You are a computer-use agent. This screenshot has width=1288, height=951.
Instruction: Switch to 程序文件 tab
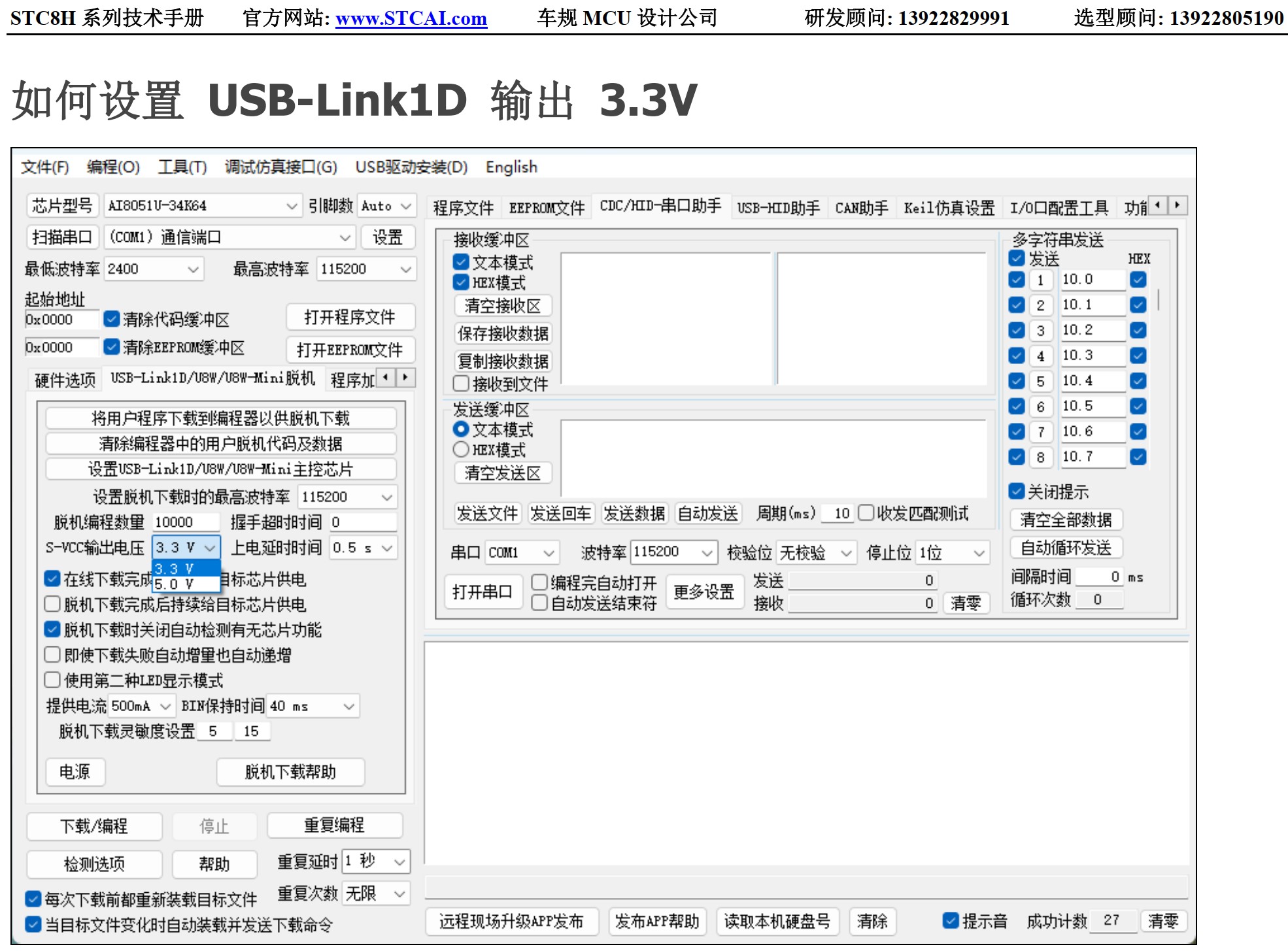point(464,208)
